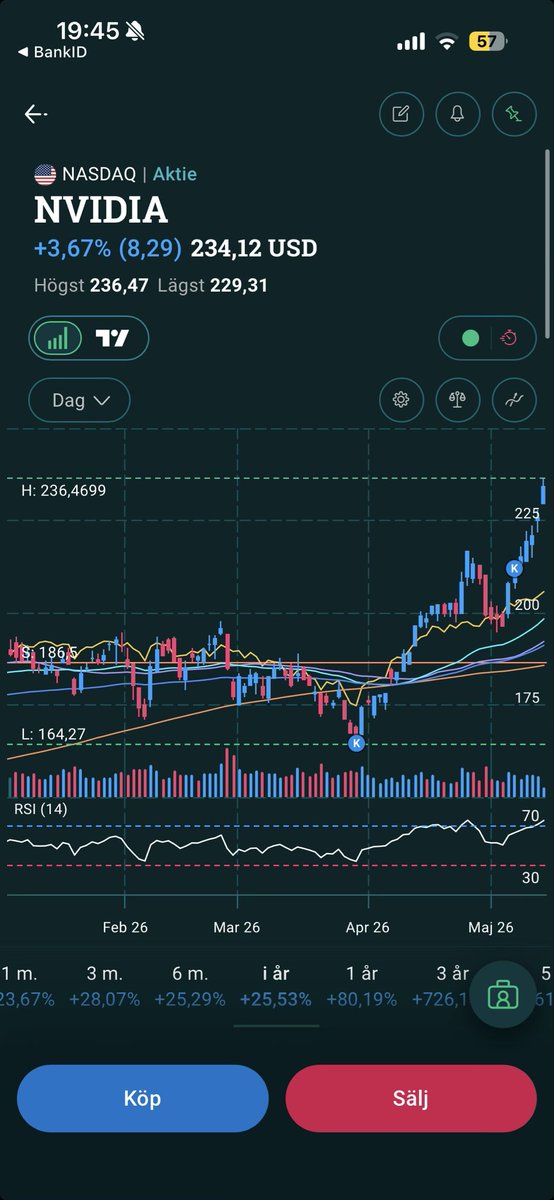Tap the K marker near the April low
554x1200 pixels.
point(356,743)
